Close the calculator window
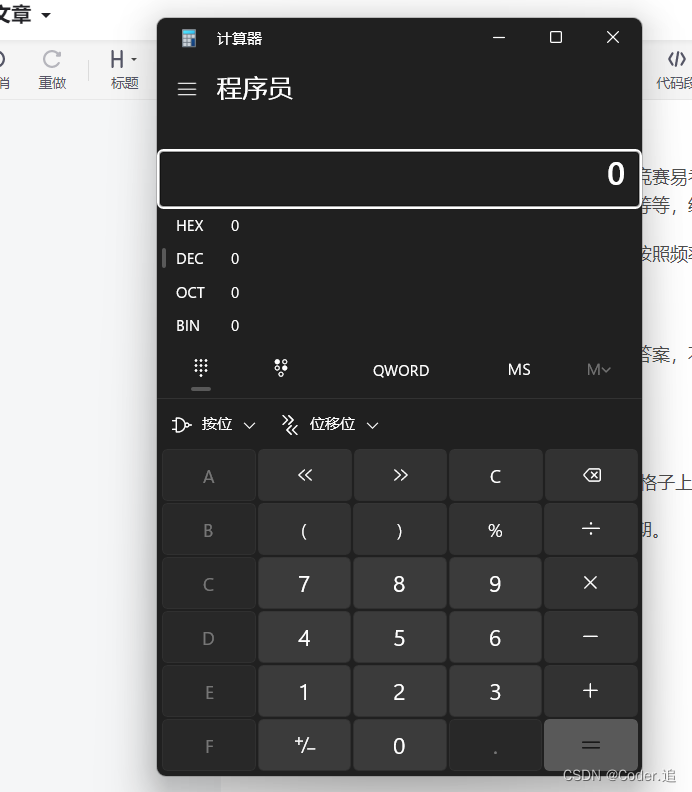The image size is (692, 792). 613,37
